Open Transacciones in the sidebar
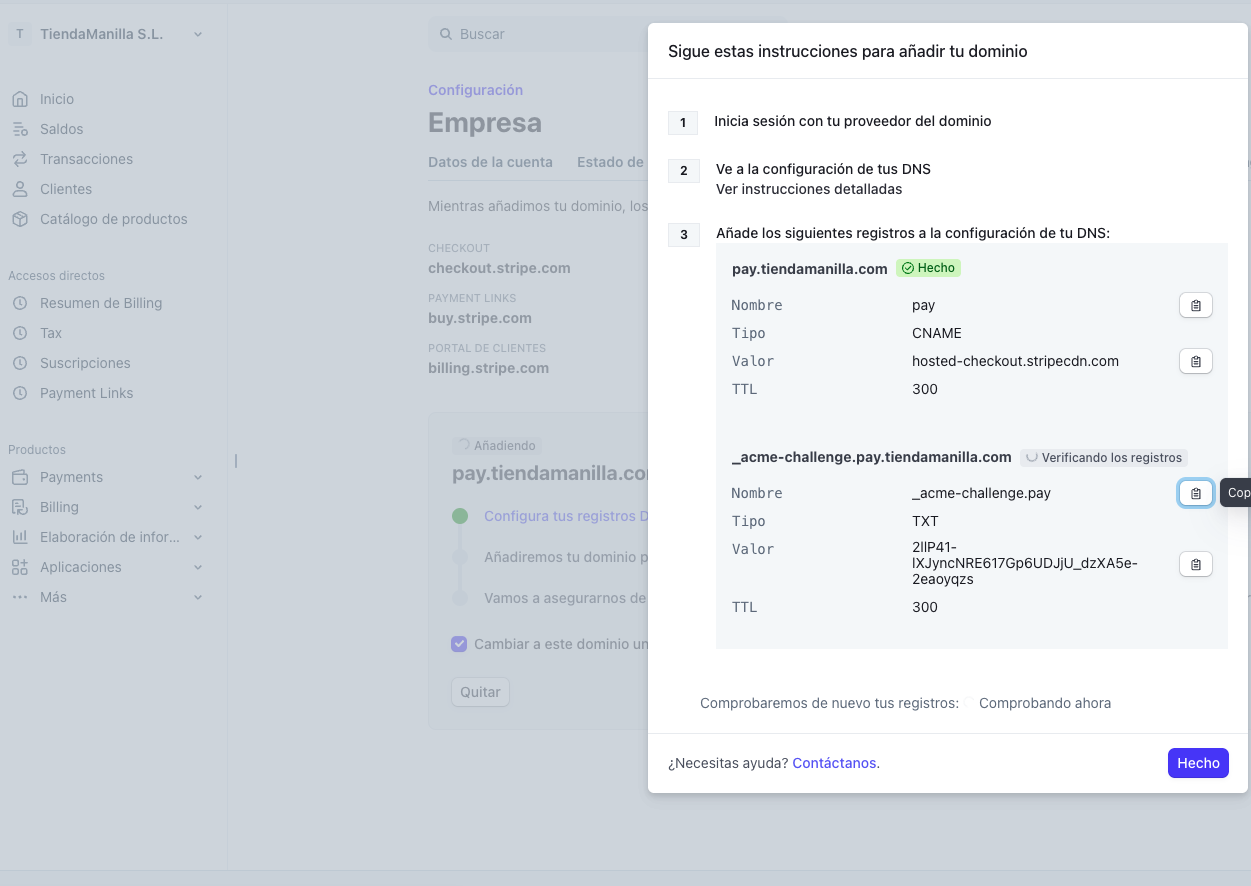Image resolution: width=1251 pixels, height=886 pixels. click(x=86, y=159)
